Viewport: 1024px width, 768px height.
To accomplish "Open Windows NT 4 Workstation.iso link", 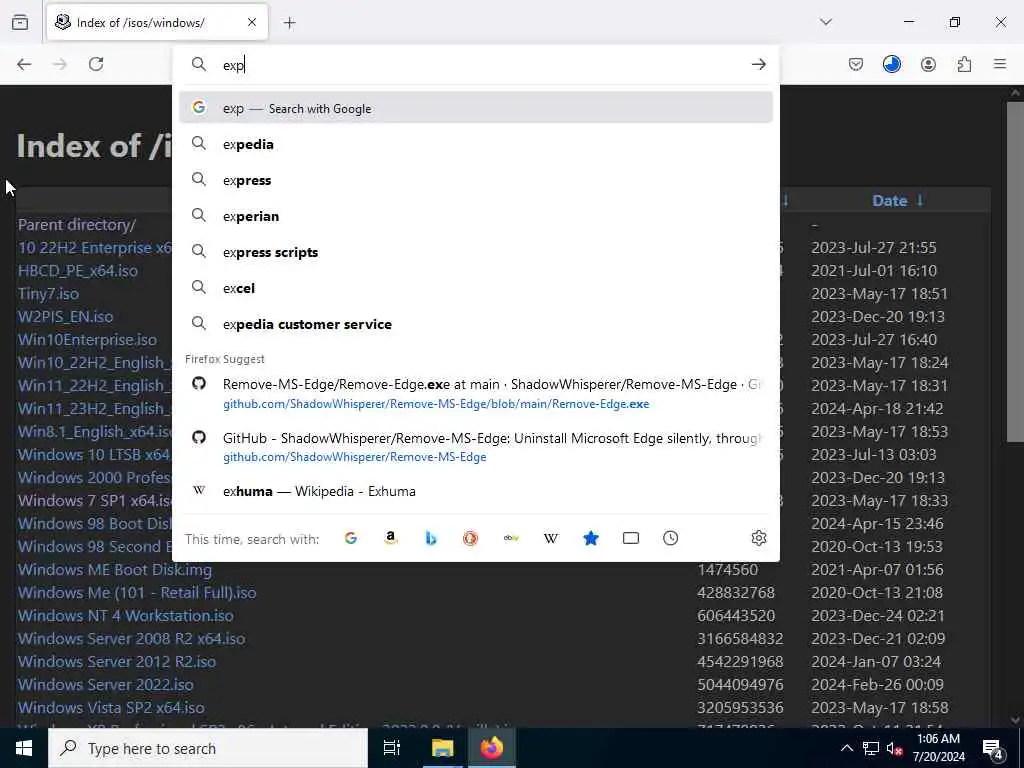I will (125, 615).
